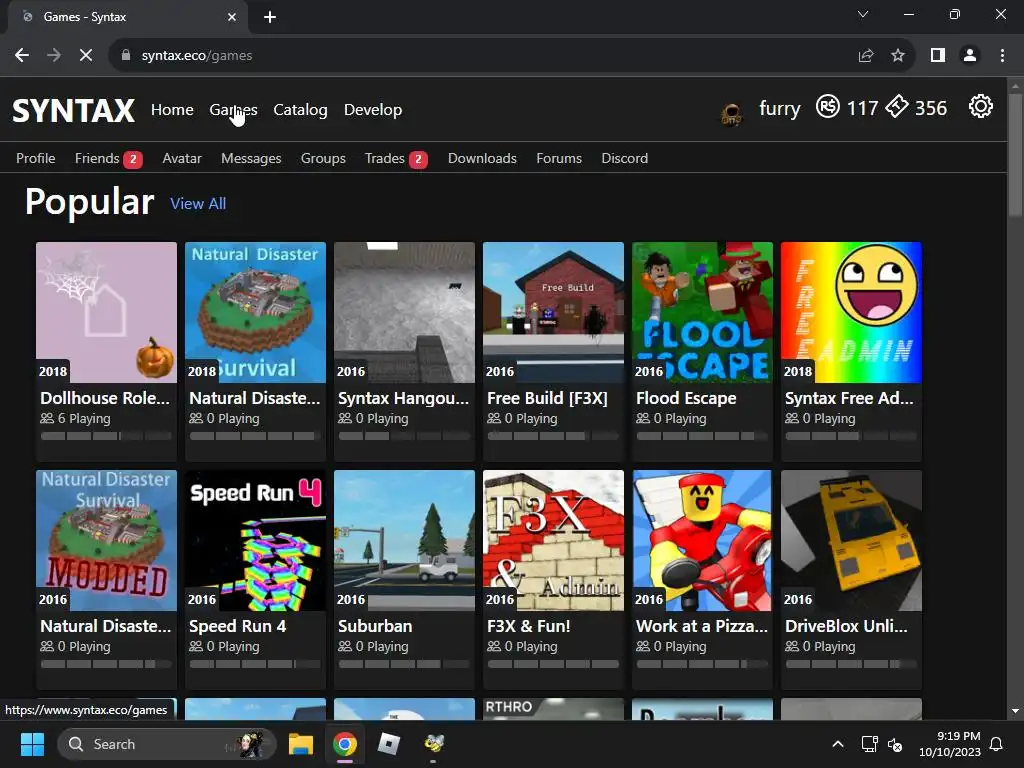Click Flood Escape rating bar
The image size is (1024, 768).
point(702,436)
